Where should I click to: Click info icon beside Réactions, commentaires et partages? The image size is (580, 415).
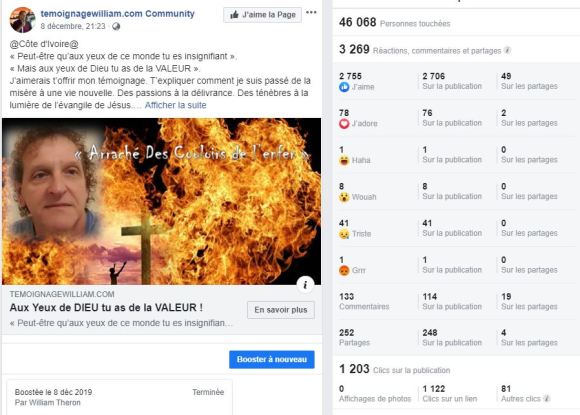pyautogui.click(x=508, y=50)
